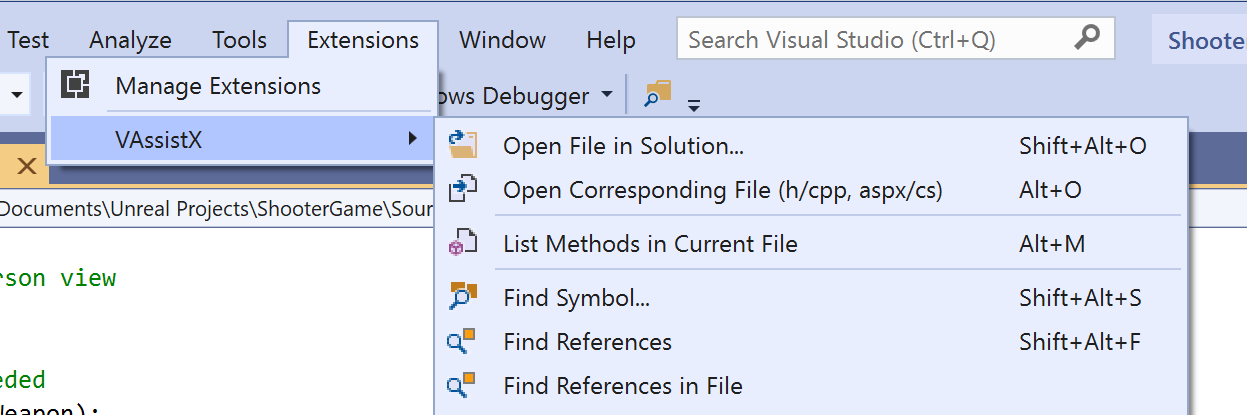Open the Windows Debugger dropdown arrow
This screenshot has width=1247, height=415.
(x=607, y=96)
